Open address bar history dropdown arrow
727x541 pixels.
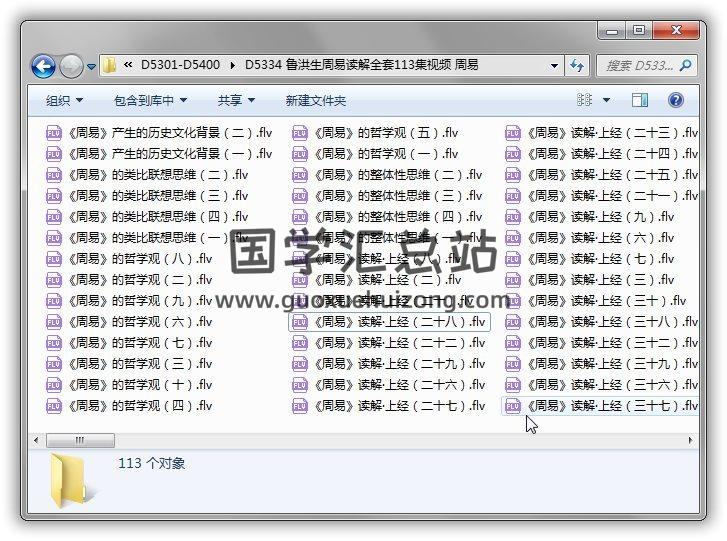pyautogui.click(x=554, y=66)
